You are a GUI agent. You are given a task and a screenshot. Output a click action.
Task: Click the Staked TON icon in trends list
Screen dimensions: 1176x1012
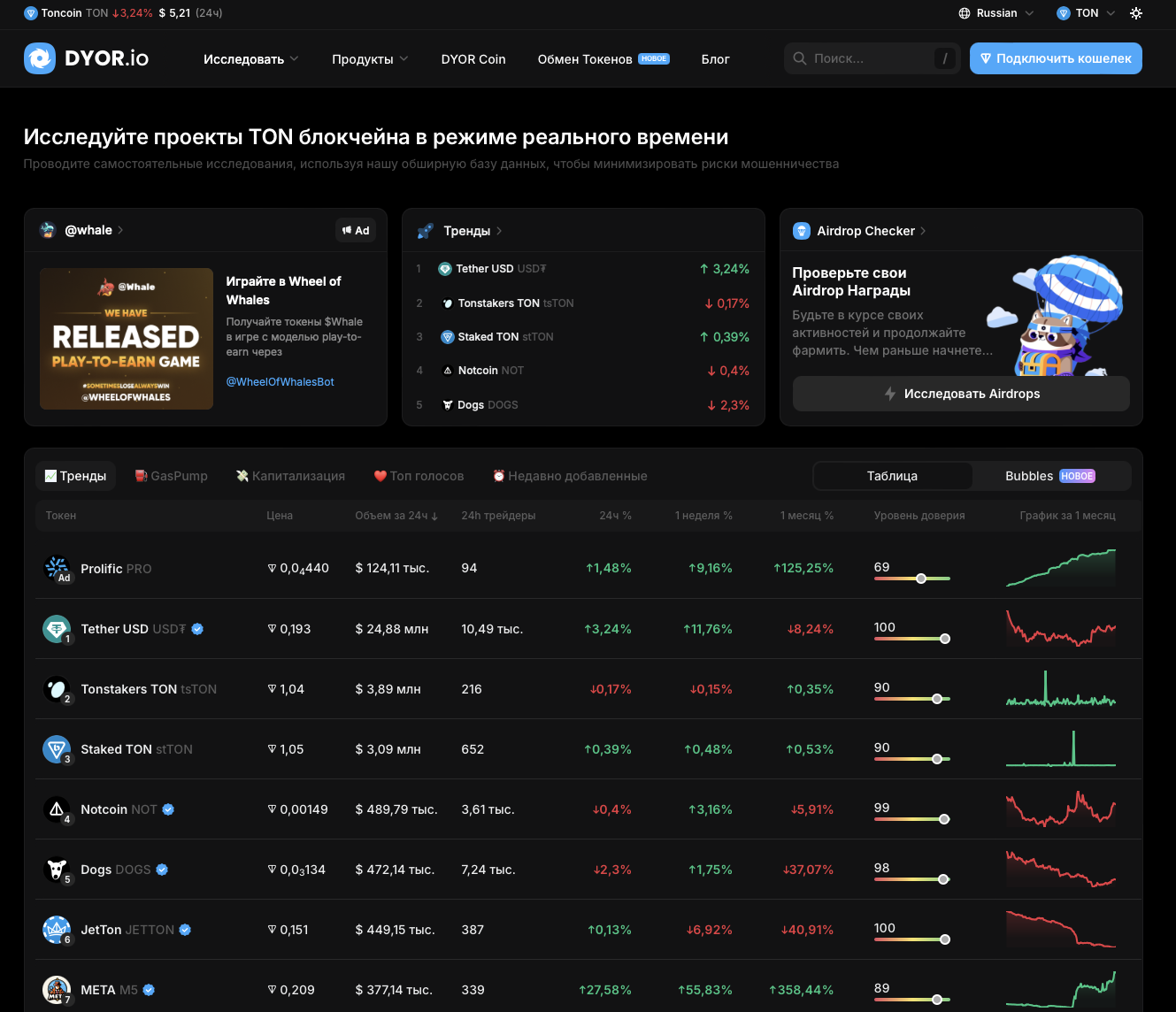tap(448, 337)
